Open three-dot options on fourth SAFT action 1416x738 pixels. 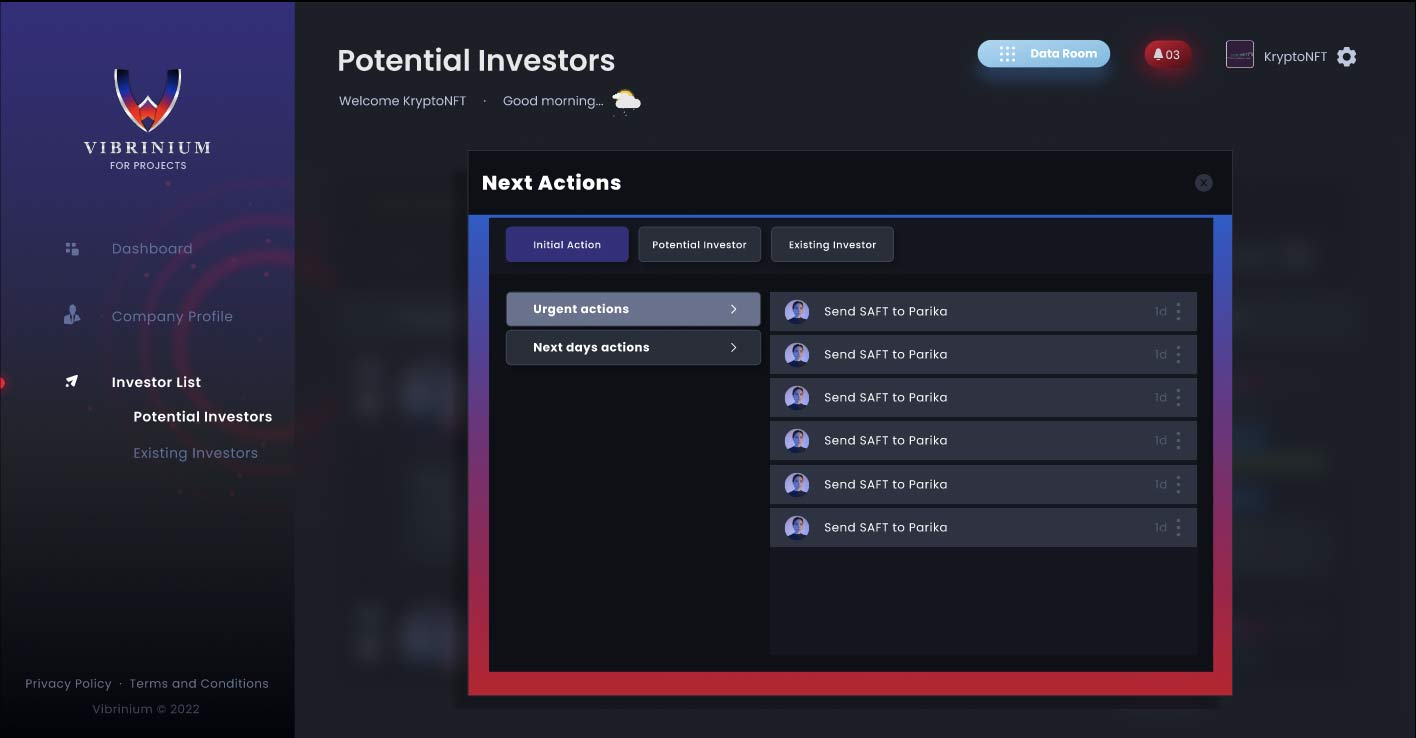pos(1178,440)
